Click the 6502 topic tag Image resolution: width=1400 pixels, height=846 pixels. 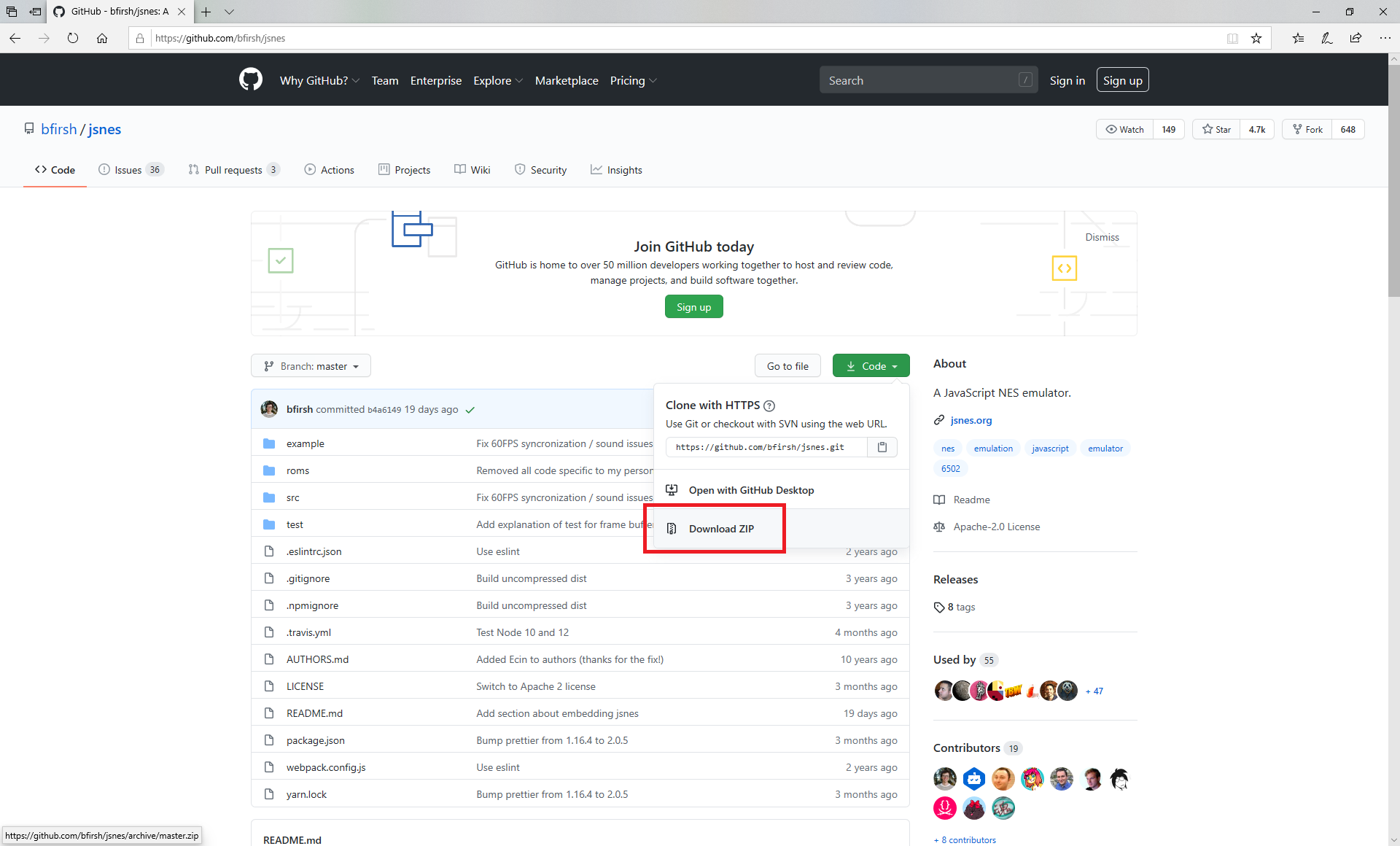[950, 469]
